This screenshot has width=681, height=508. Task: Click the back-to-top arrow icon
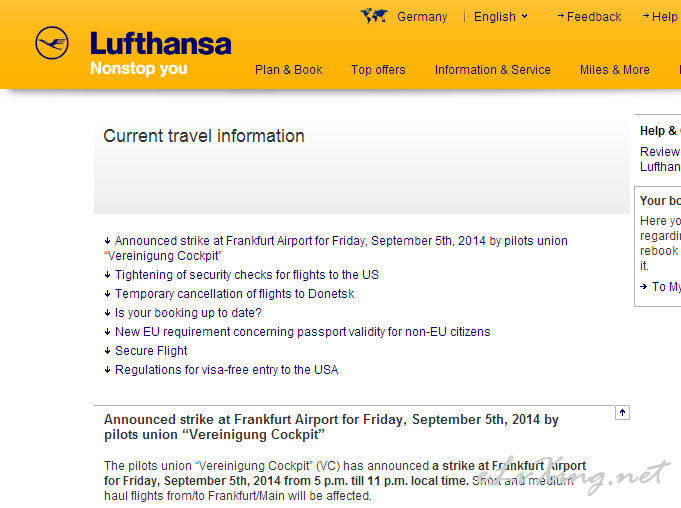[x=622, y=412]
